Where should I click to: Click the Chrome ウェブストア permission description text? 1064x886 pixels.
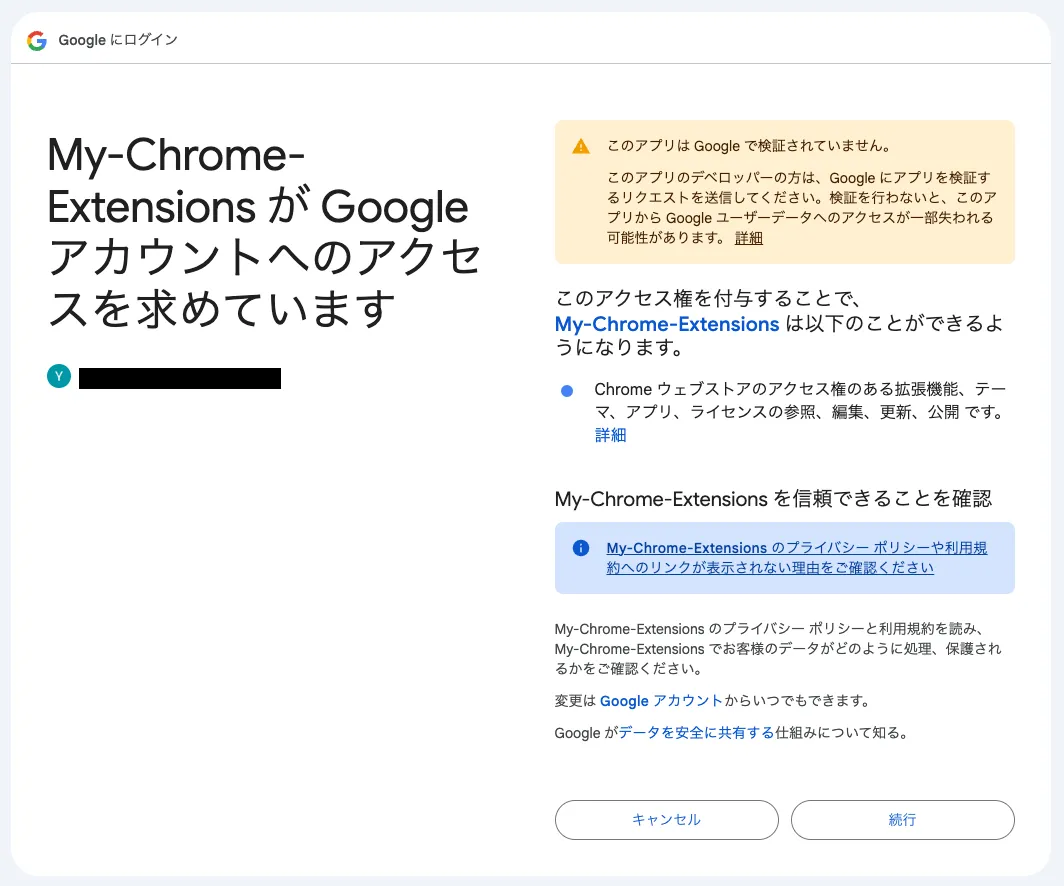(x=801, y=400)
